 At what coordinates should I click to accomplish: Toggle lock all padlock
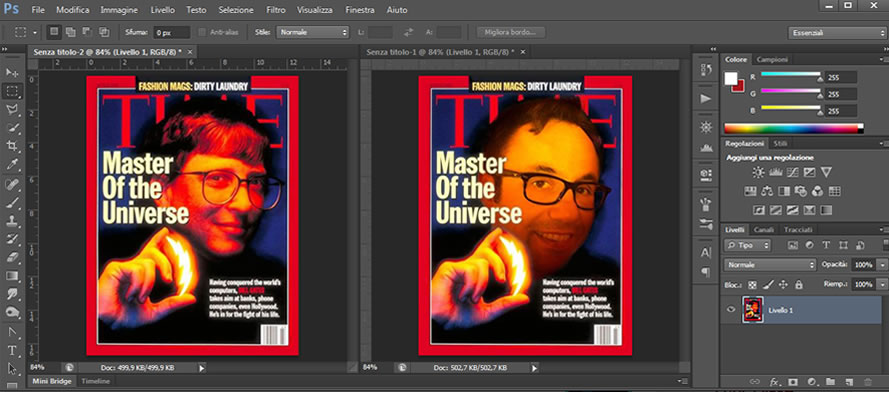798,284
